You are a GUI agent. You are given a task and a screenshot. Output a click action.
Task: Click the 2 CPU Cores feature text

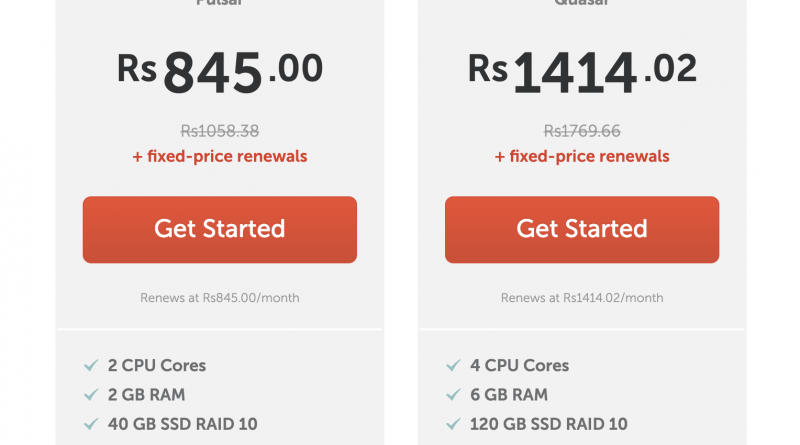(157, 365)
